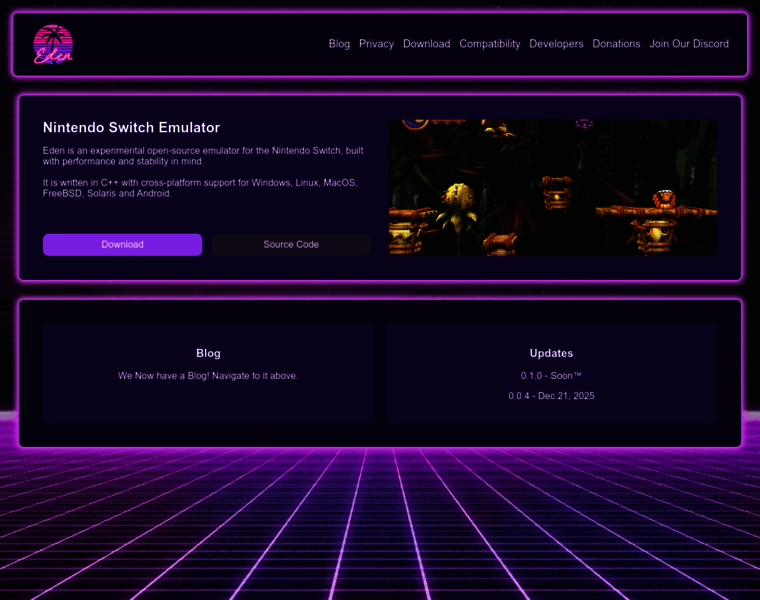Click the Source Code button
Image resolution: width=760 pixels, height=600 pixels.
[x=291, y=245]
